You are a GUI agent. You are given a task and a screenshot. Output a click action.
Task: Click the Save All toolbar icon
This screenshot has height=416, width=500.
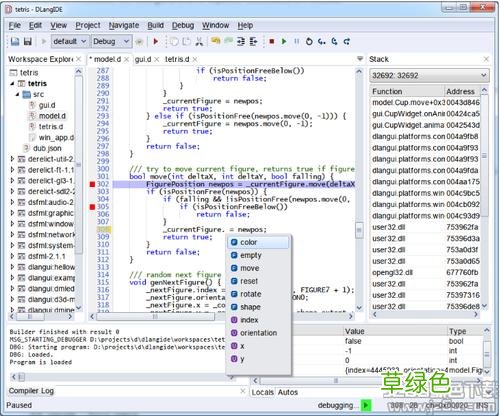tap(28, 41)
